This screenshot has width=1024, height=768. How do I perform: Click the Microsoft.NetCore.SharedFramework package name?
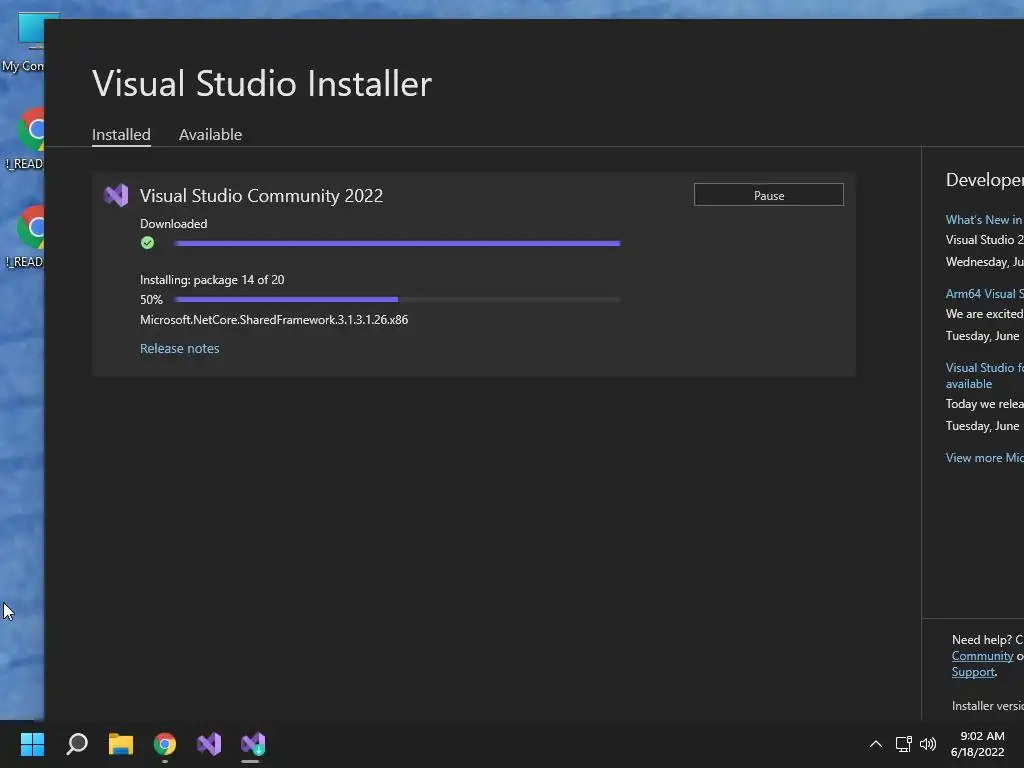pyautogui.click(x=274, y=320)
